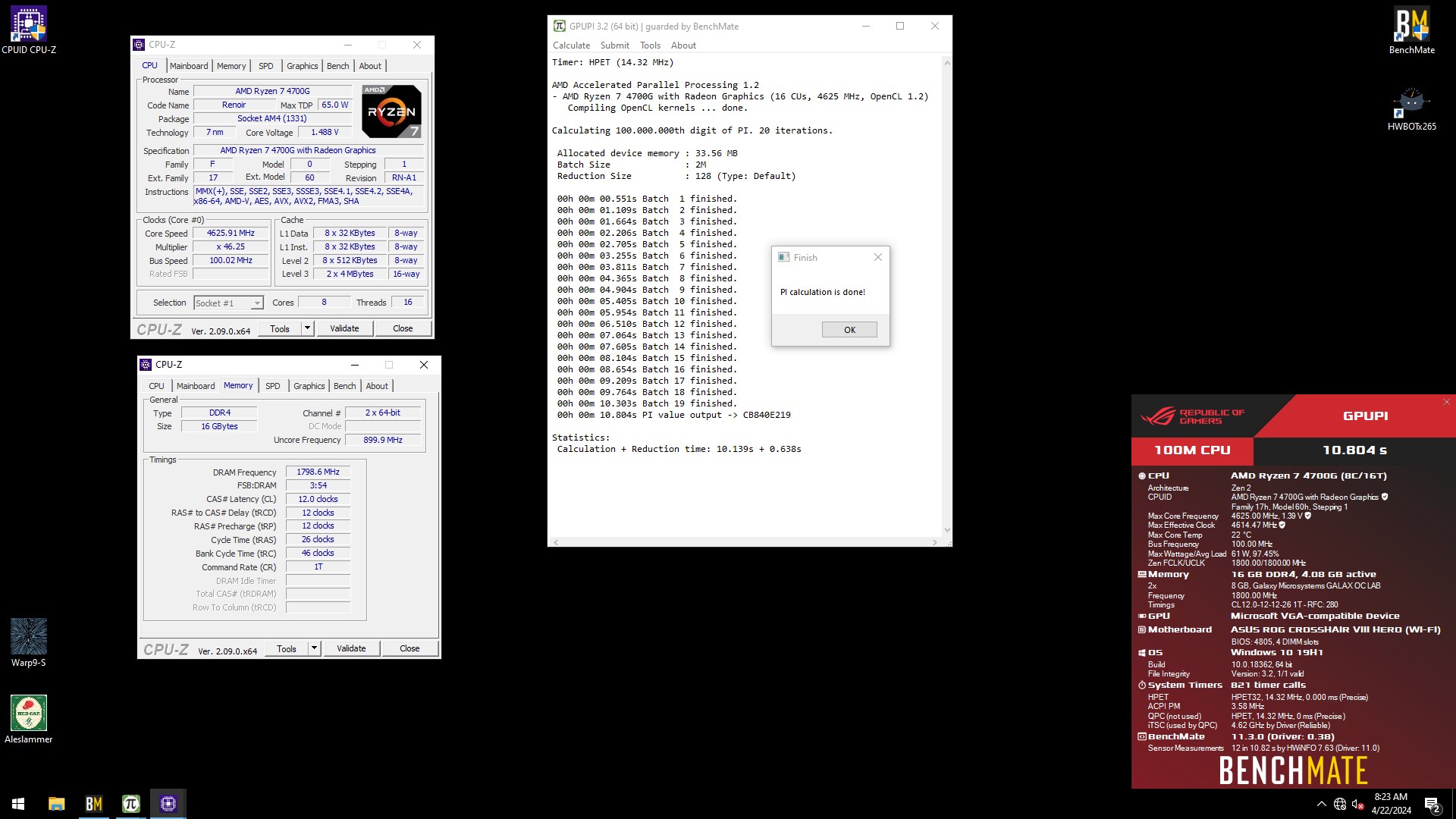
Task: Click Validate in top CPU-Z window
Action: (x=344, y=328)
